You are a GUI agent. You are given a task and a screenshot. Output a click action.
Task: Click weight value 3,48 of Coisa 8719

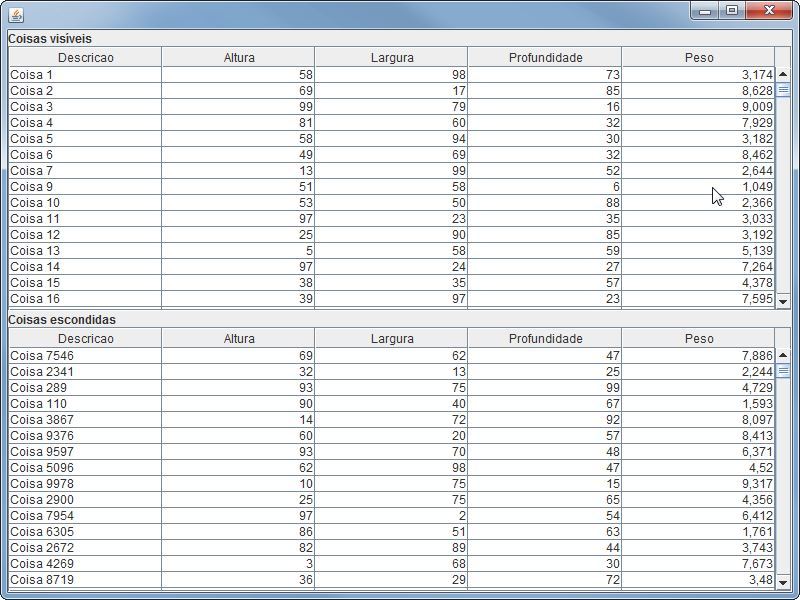[x=698, y=580]
